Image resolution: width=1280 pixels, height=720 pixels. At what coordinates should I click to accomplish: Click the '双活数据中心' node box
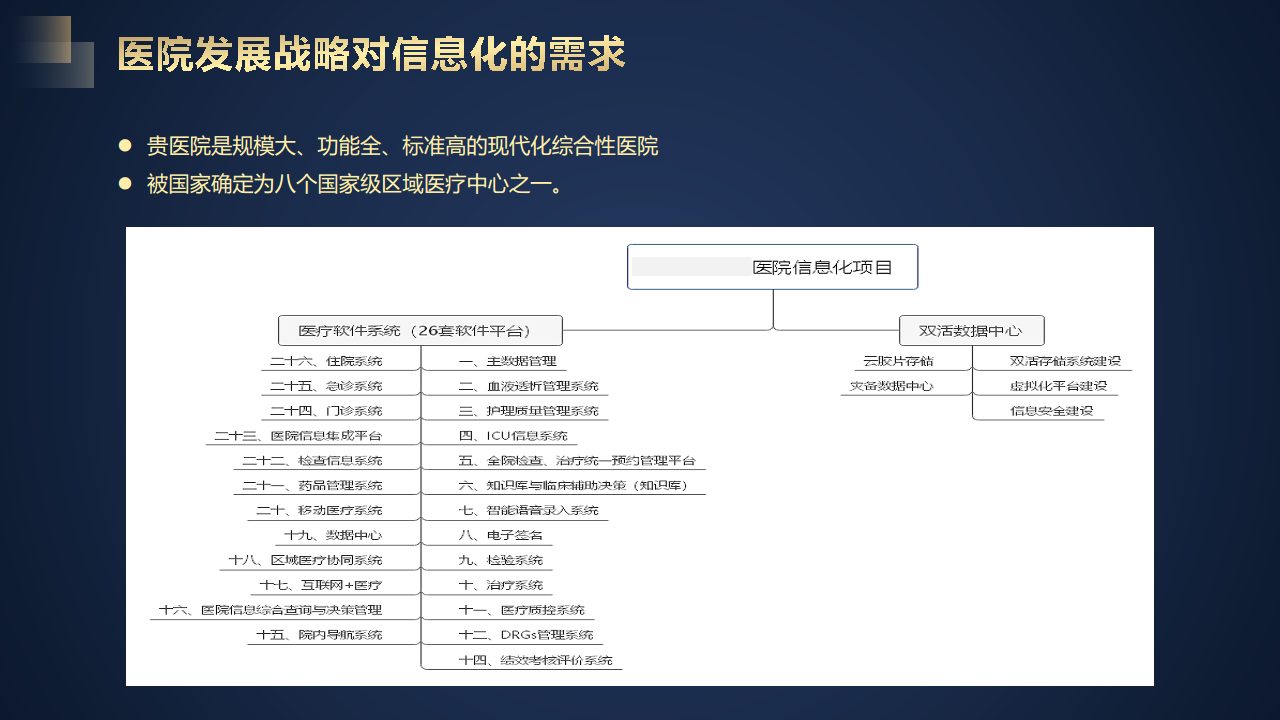point(972,331)
